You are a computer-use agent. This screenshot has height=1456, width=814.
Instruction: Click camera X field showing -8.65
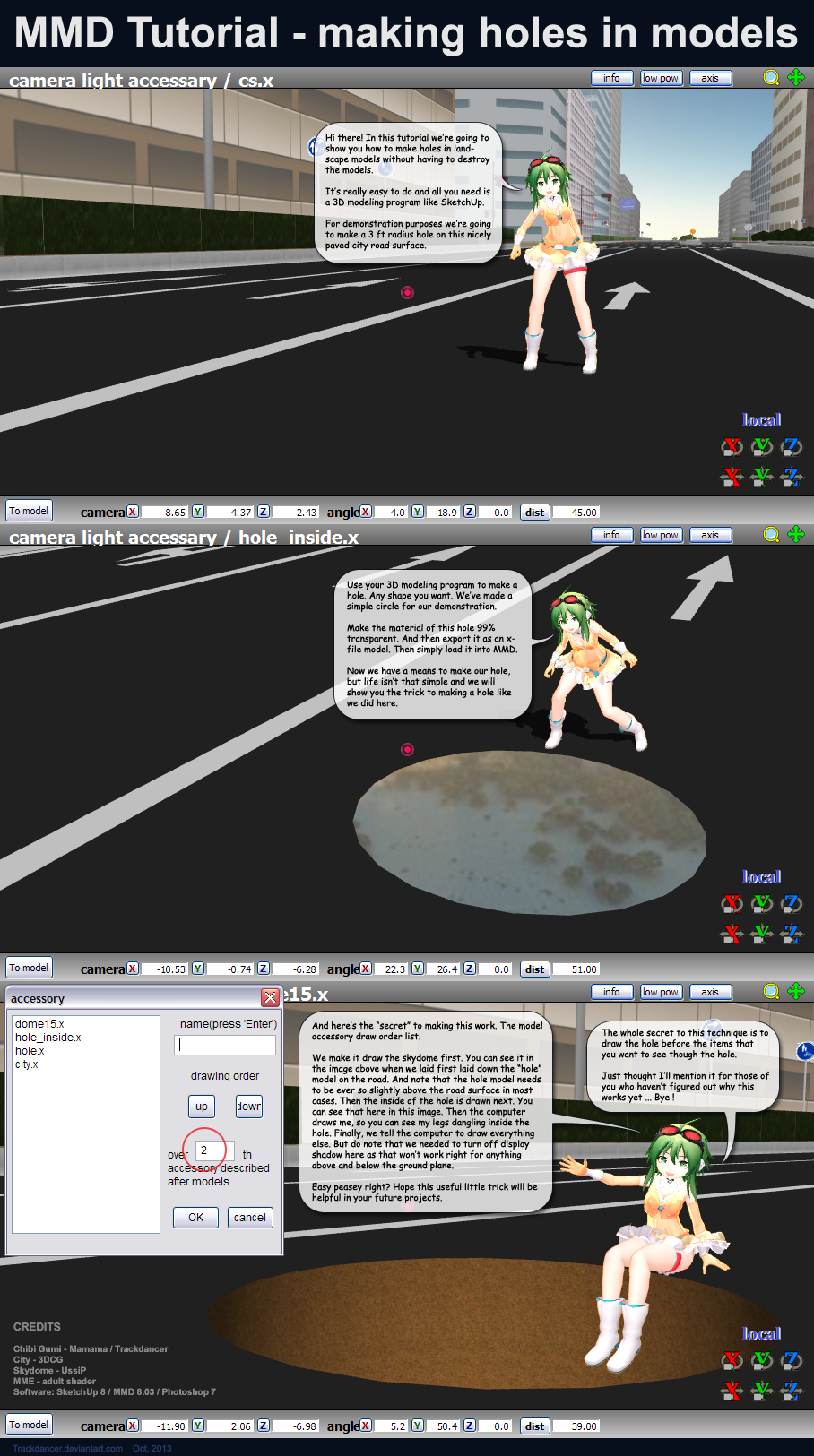click(x=163, y=513)
